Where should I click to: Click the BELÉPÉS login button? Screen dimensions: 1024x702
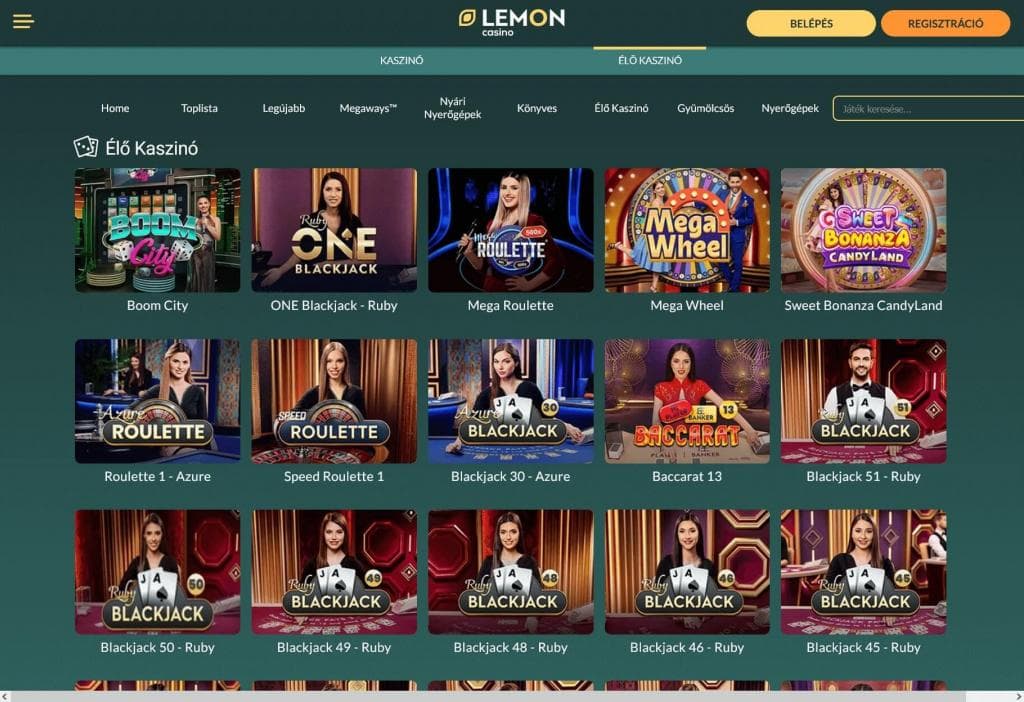click(x=811, y=24)
